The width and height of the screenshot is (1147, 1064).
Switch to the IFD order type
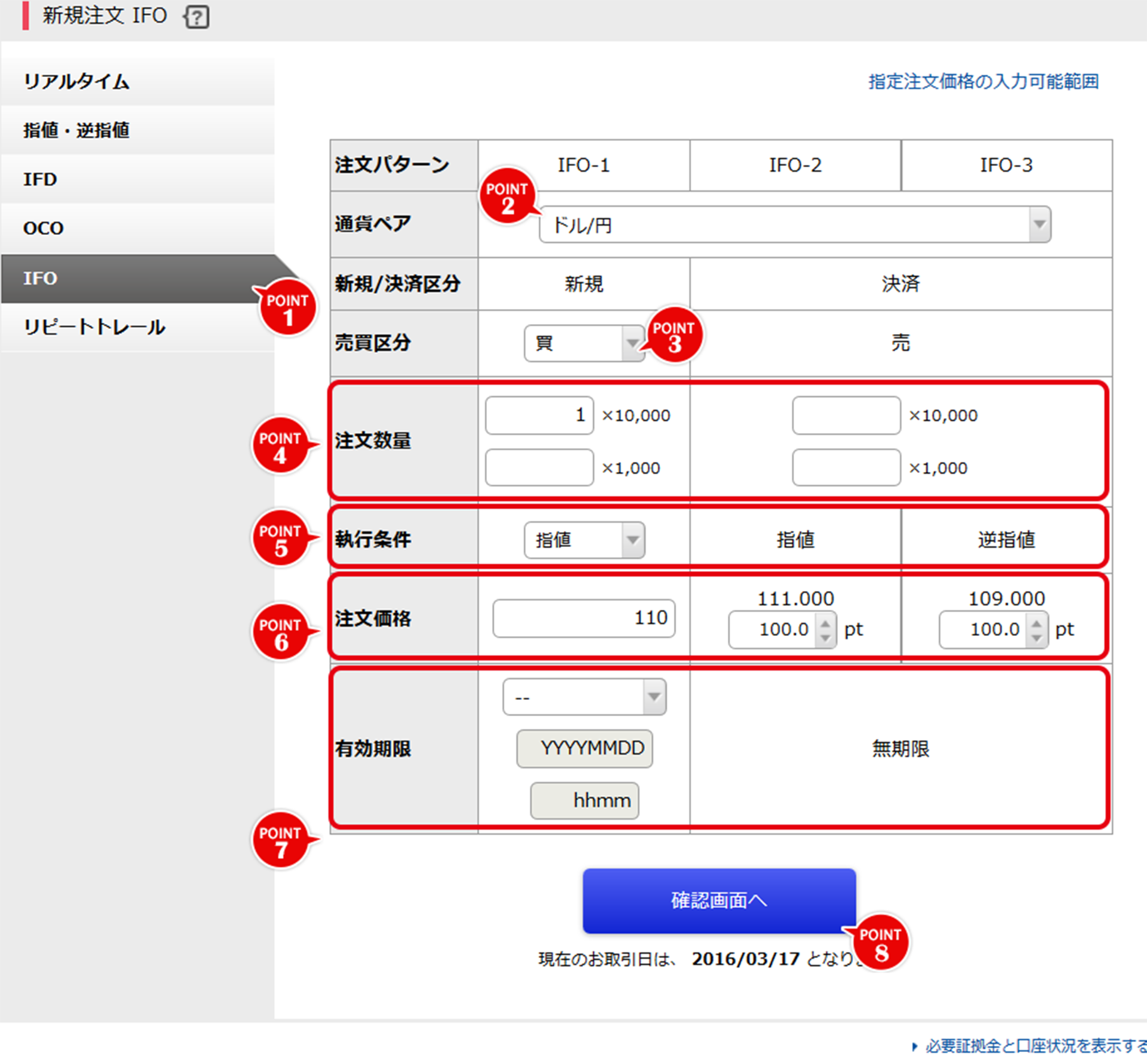coord(138,179)
